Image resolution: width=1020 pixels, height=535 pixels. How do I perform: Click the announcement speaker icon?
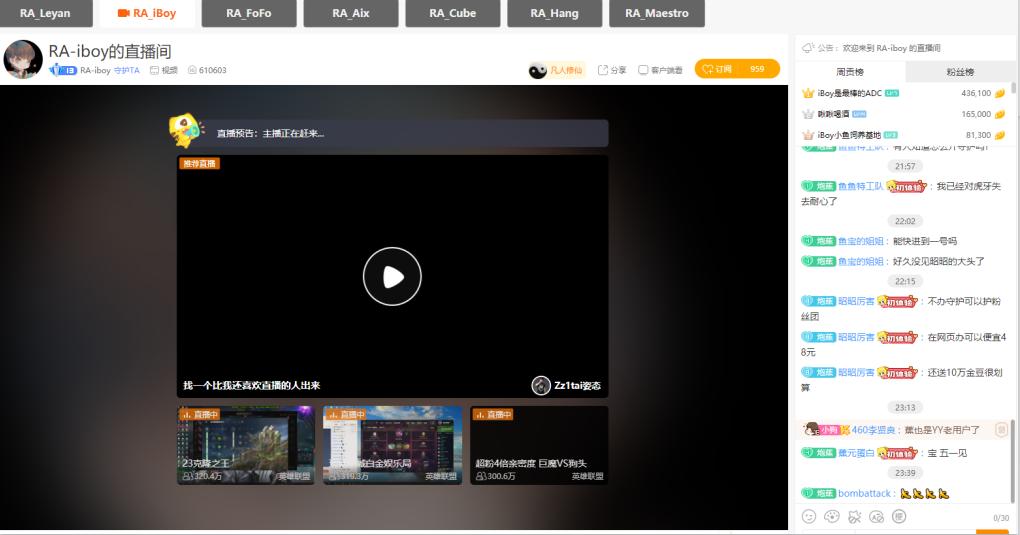808,48
